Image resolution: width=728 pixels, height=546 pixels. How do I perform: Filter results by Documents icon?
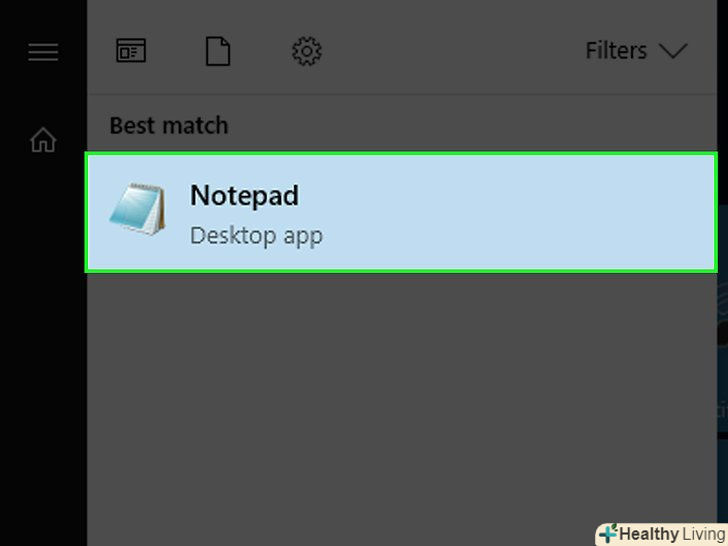tap(218, 51)
